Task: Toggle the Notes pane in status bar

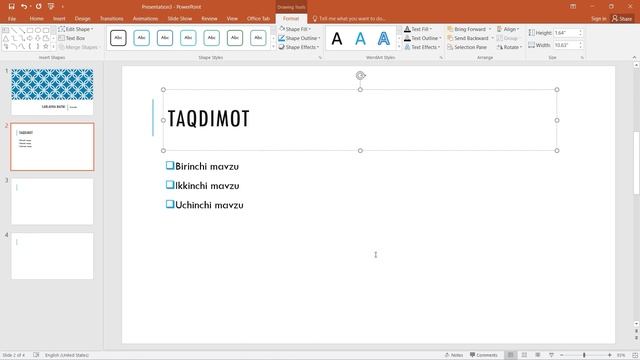Action: (x=454, y=355)
